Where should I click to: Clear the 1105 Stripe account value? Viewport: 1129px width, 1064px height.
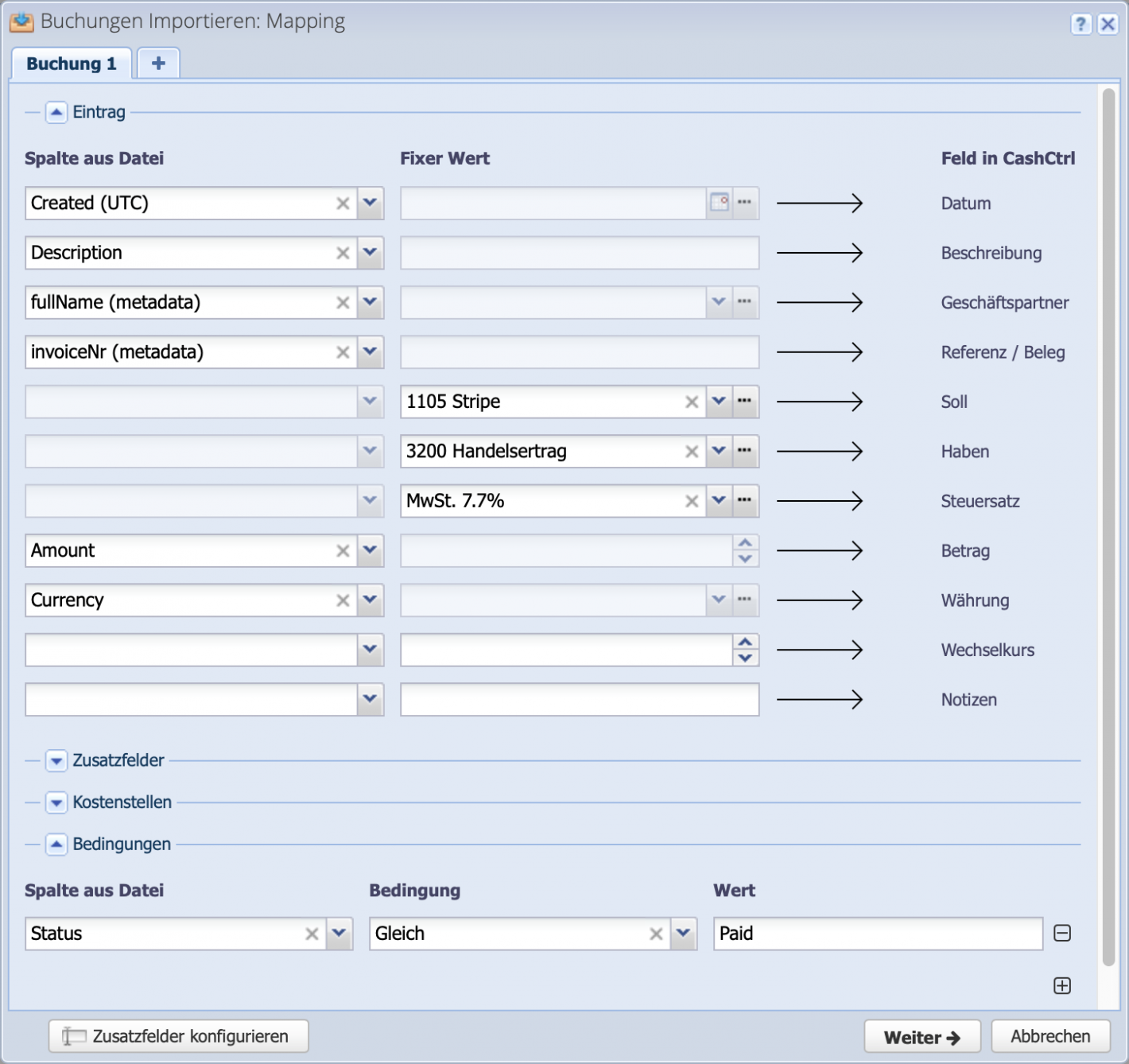[691, 402]
